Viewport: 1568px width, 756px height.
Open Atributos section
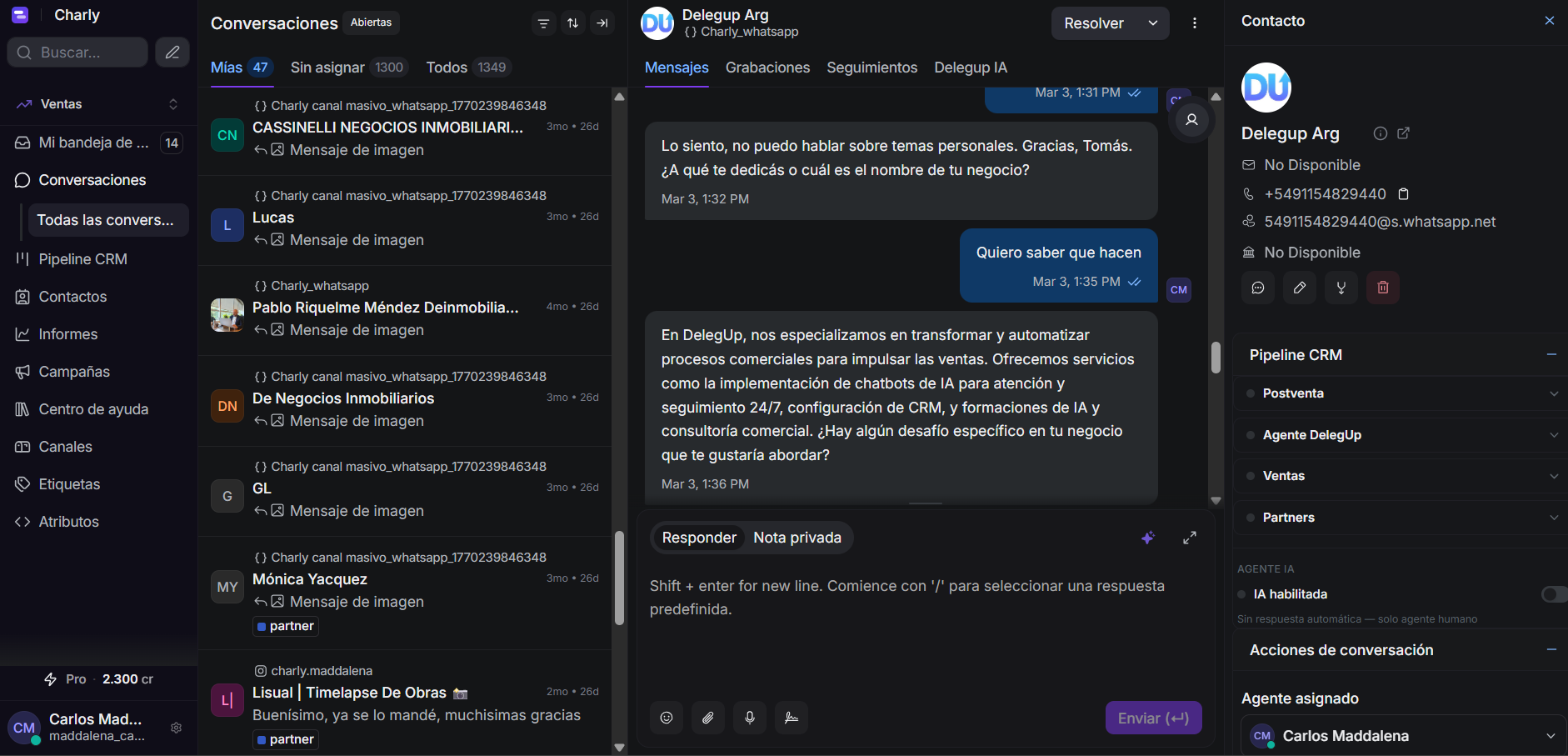click(98, 522)
